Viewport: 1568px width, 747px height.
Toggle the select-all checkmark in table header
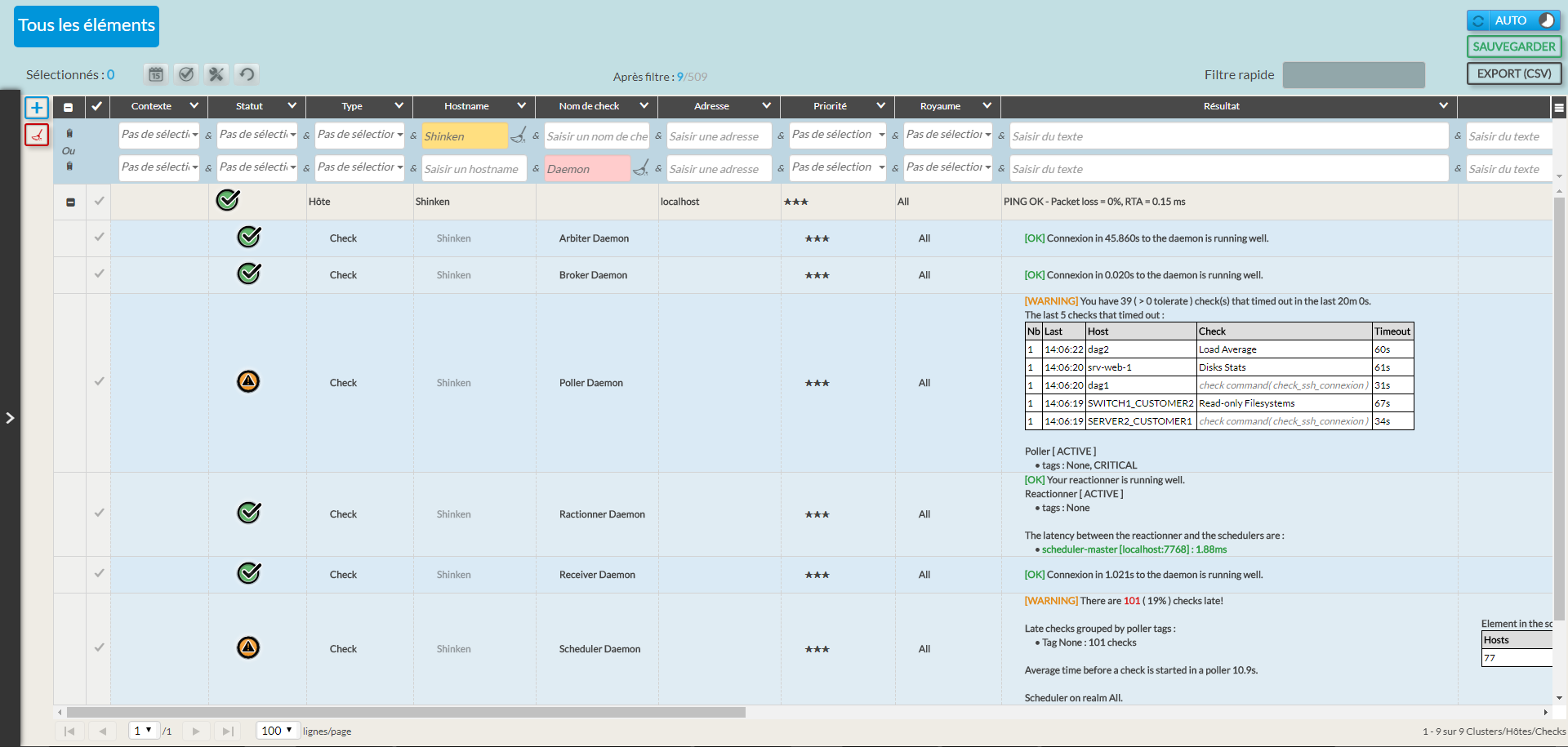tap(97, 106)
